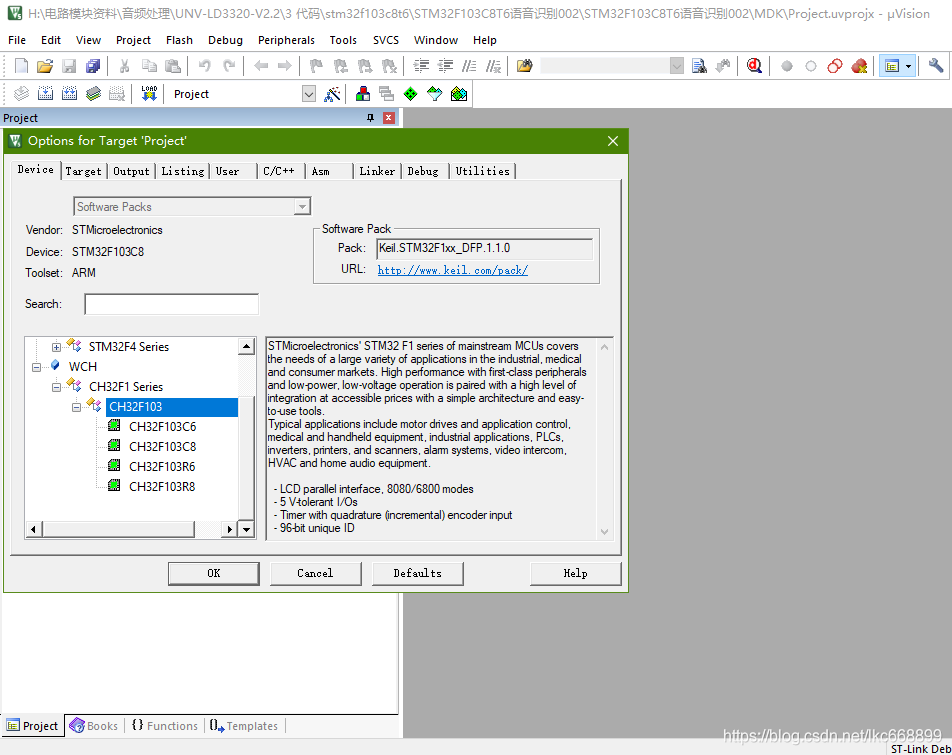This screenshot has width=952, height=755.
Task: Open the window layout dropdown arrow
Action: [908, 66]
